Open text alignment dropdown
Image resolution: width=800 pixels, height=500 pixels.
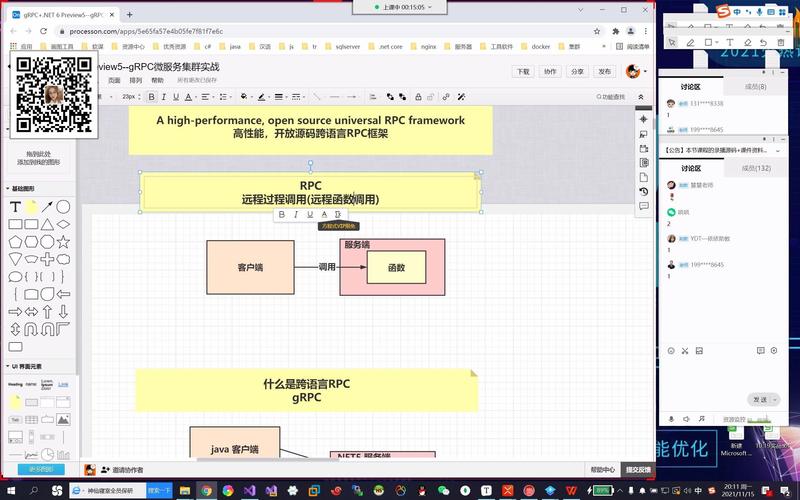[207, 97]
